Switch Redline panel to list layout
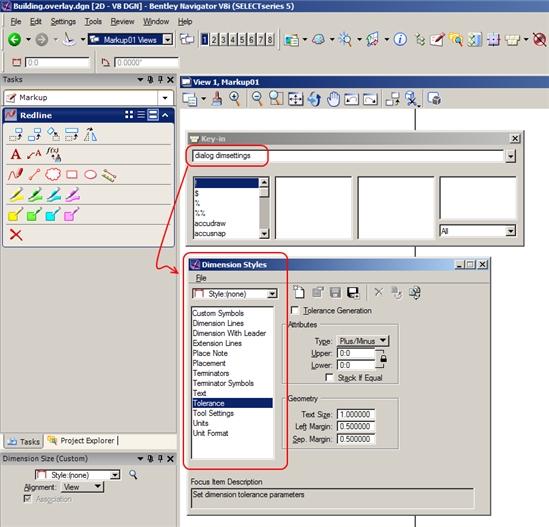The image size is (549, 527). click(x=141, y=115)
